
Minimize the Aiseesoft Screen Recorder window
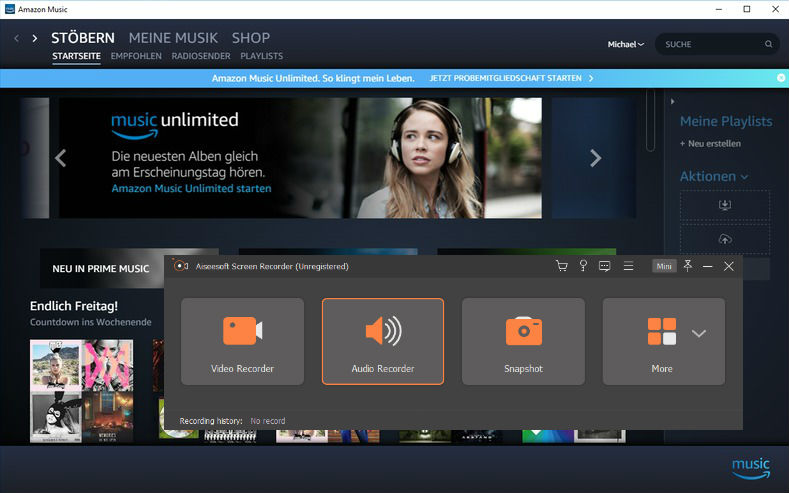pos(707,266)
